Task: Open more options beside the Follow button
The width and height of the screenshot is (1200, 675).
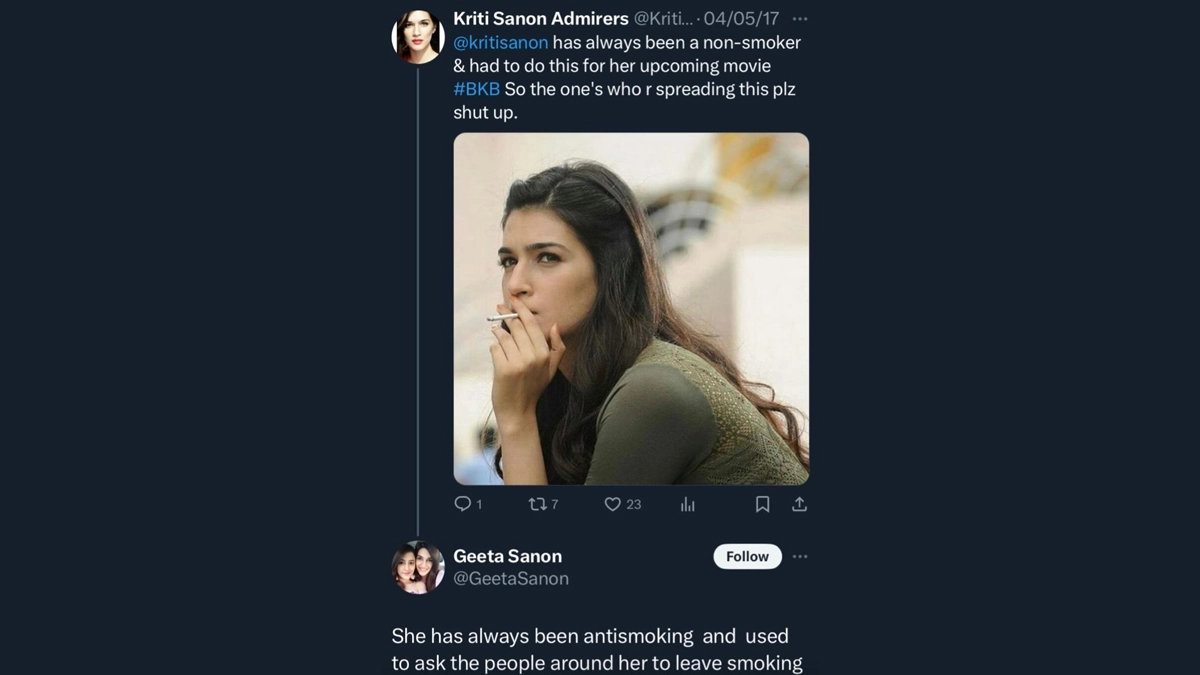Action: [799, 556]
